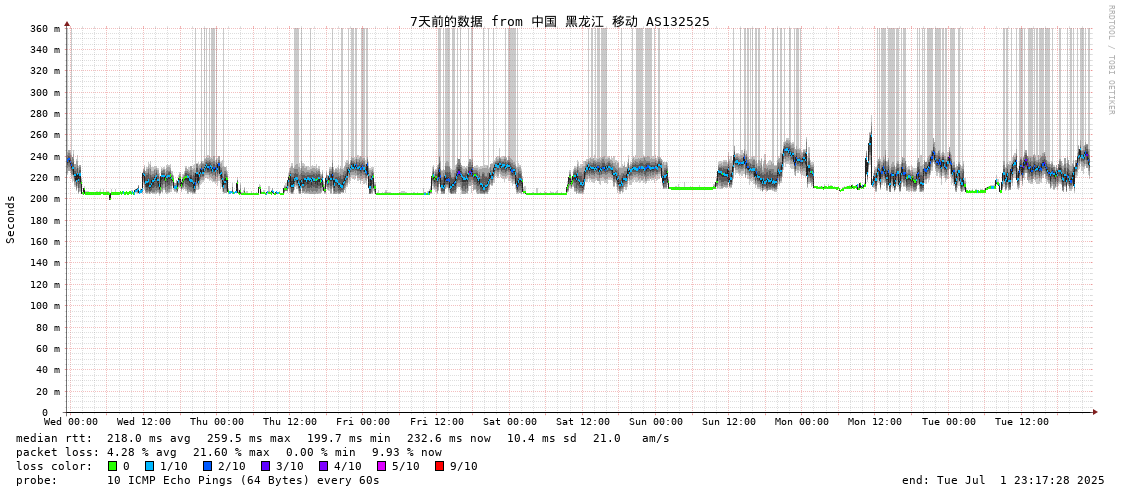Click the '260 m' y-axis label
Screen dimensions: 1121x494
coord(45,135)
